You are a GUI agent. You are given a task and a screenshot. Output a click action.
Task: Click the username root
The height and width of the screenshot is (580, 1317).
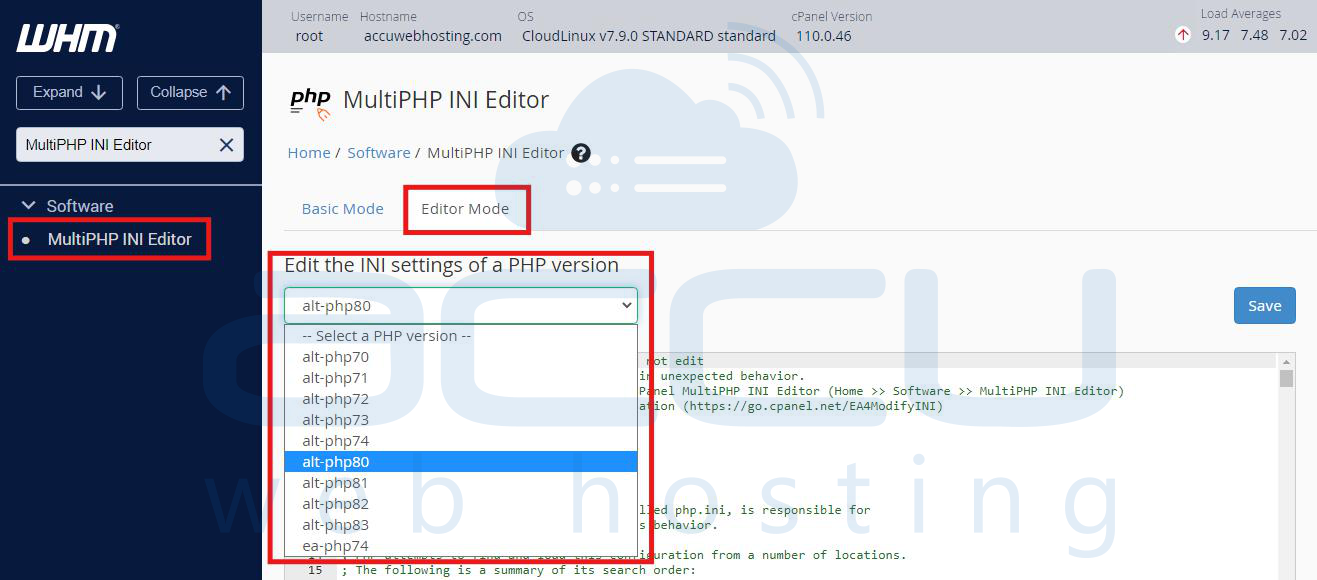[x=310, y=36]
